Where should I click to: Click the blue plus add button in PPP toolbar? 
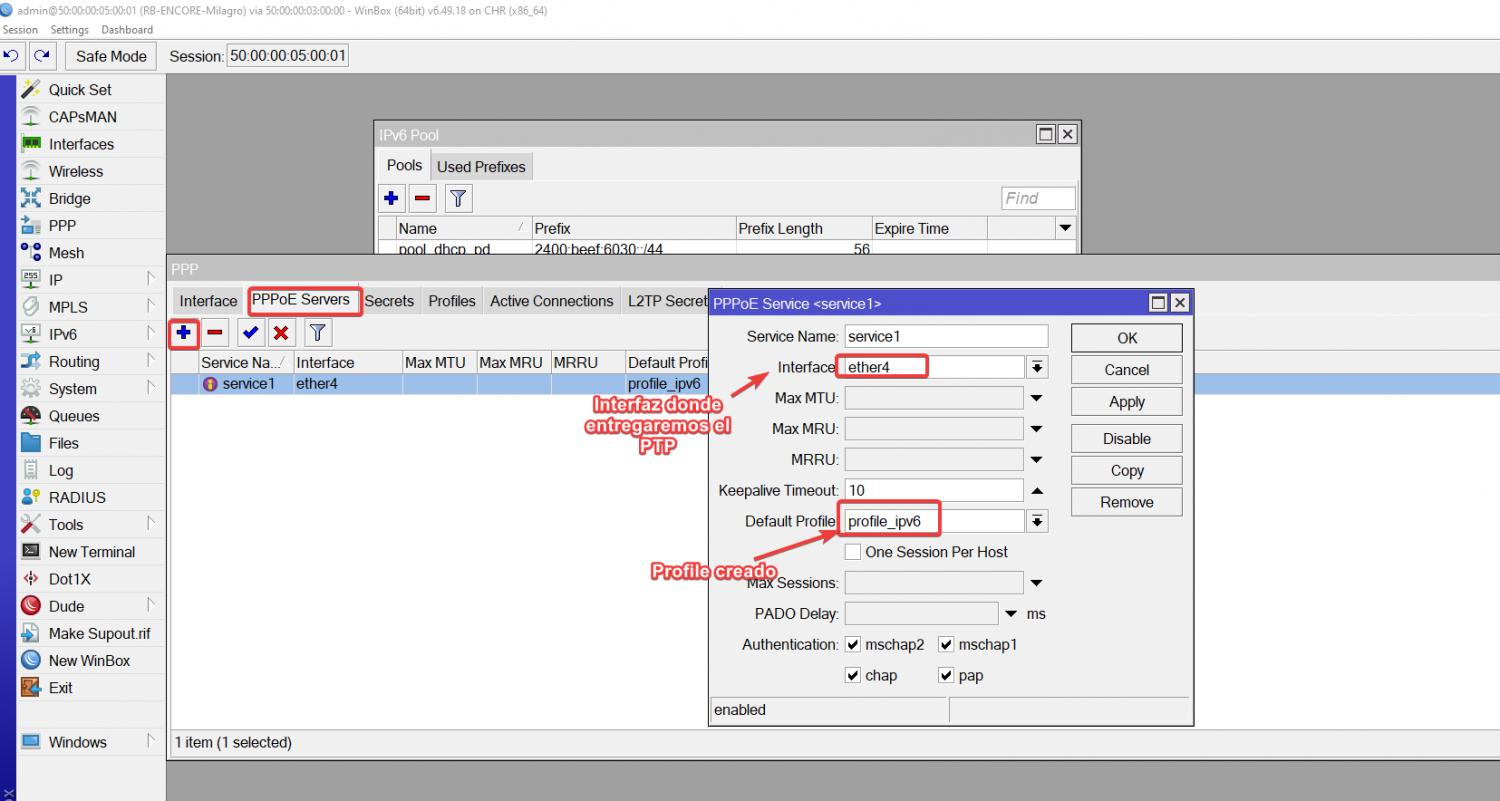(x=184, y=332)
